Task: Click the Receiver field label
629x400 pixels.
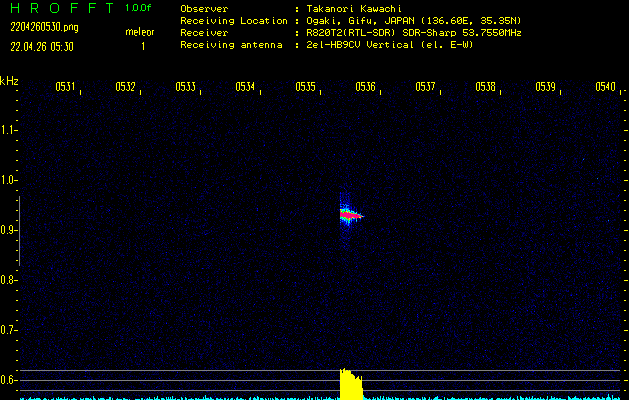Action: click(204, 33)
